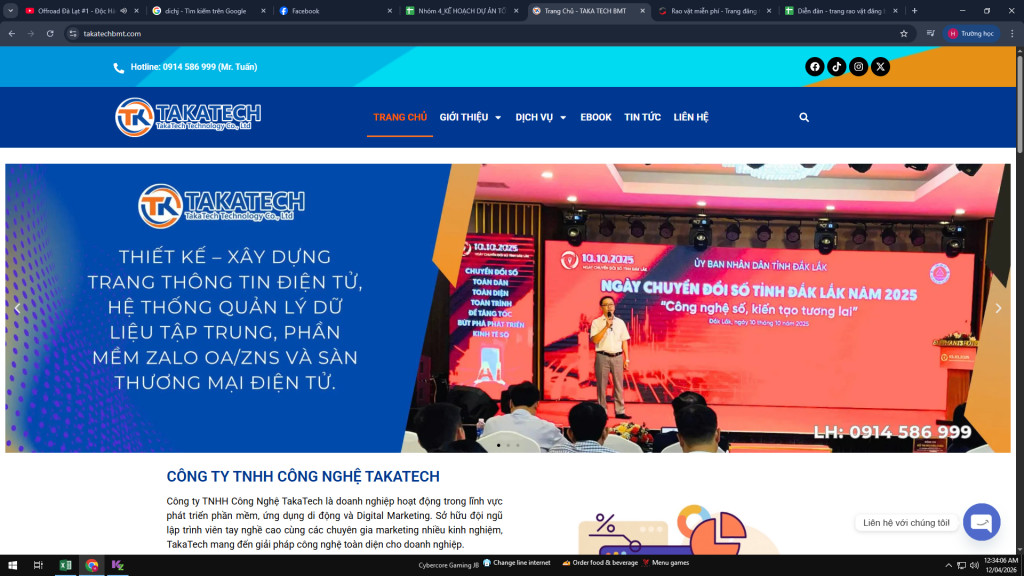1024x576 pixels.
Task: Open the TikTok social icon
Action: (837, 67)
